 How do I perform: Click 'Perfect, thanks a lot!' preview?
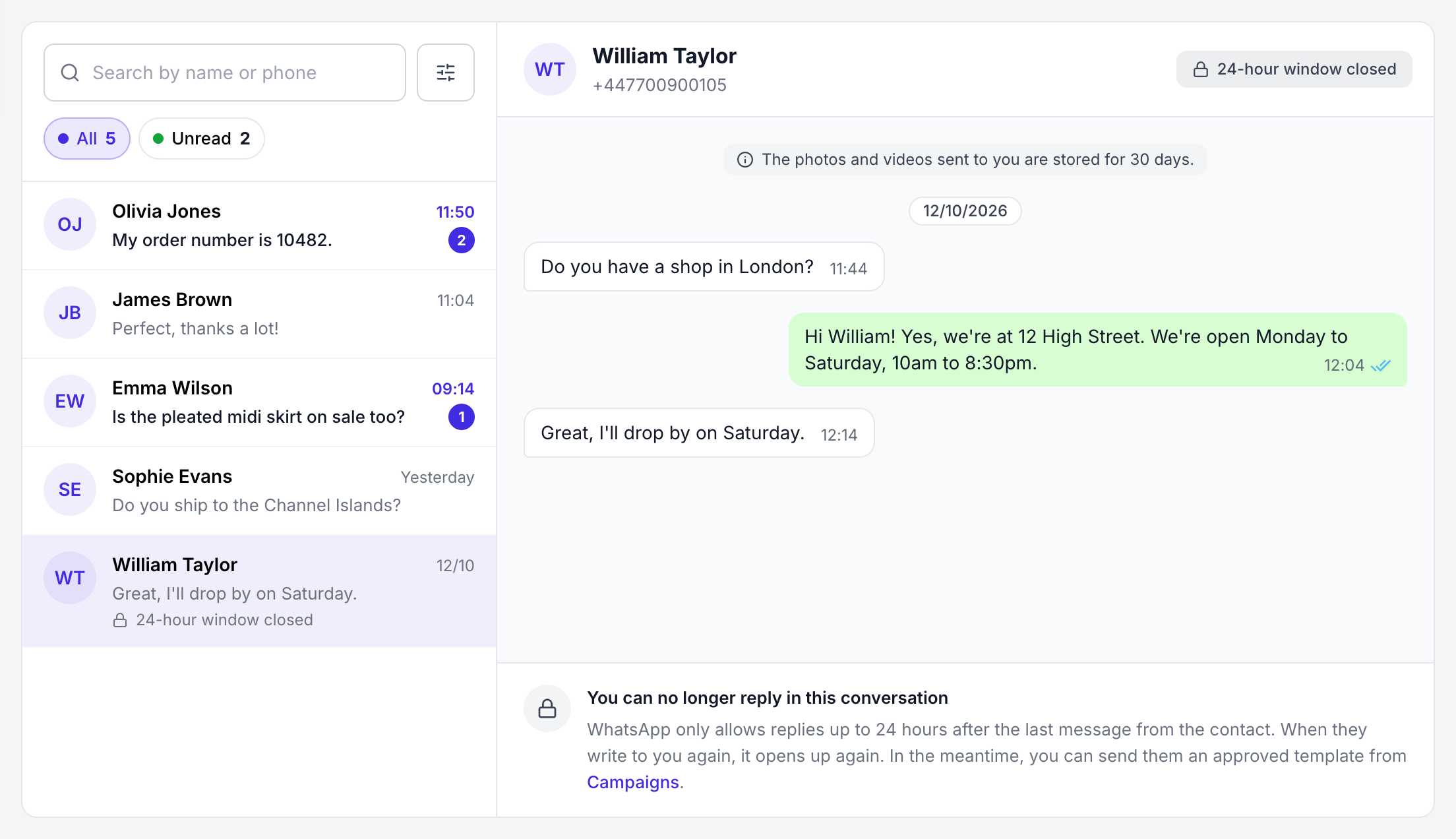pos(195,328)
